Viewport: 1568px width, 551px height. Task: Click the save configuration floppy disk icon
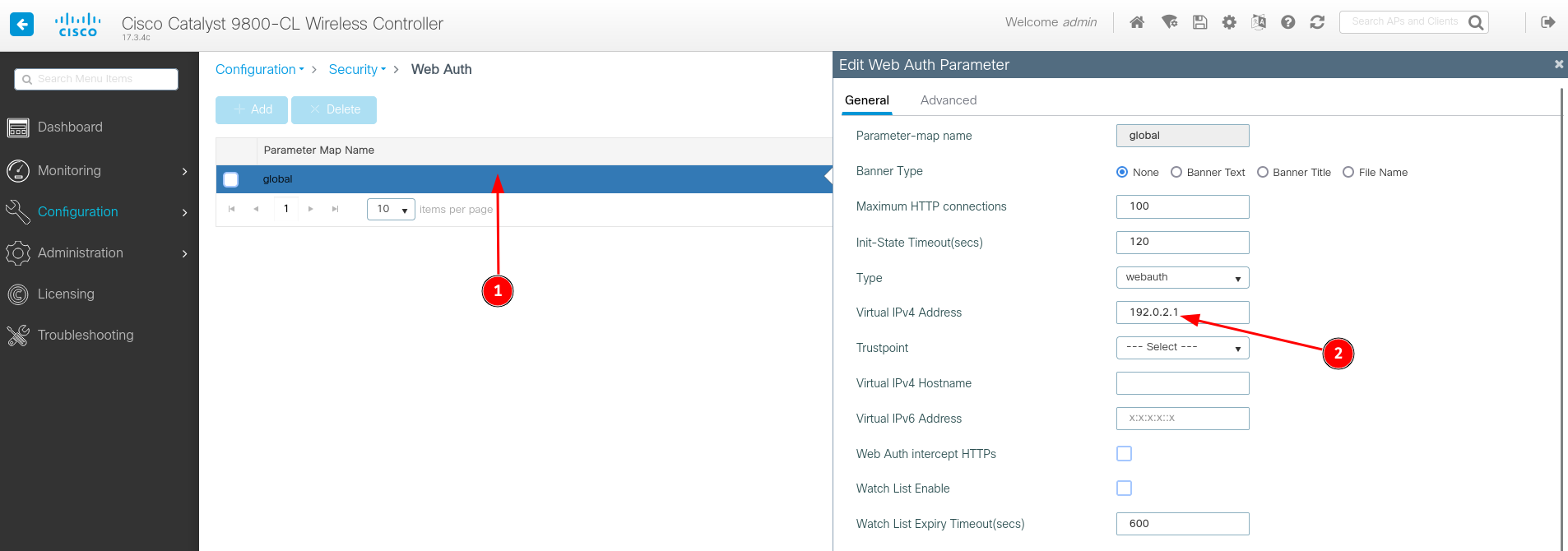point(1199,22)
